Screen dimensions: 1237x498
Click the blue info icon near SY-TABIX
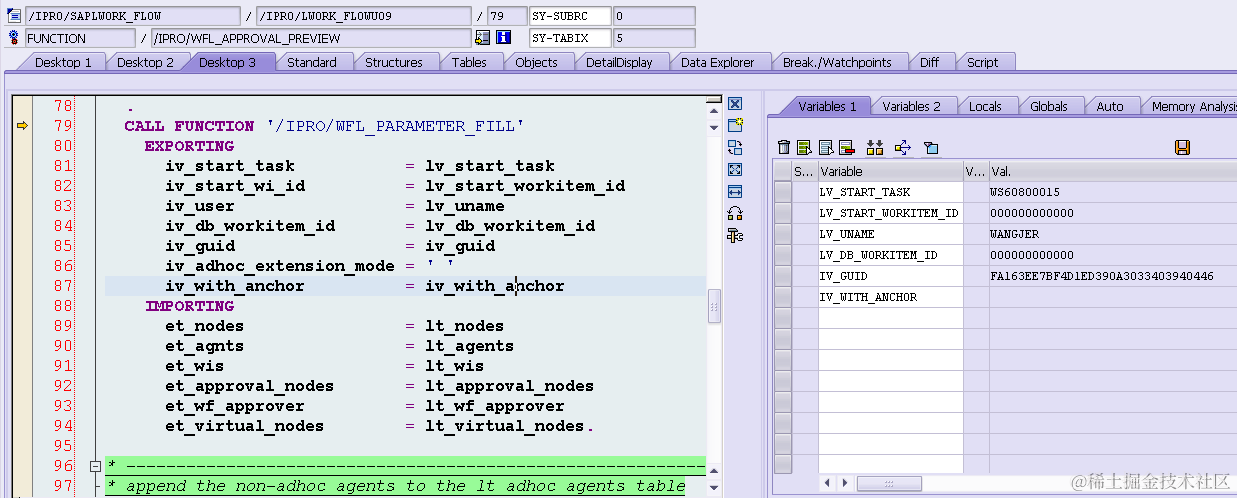point(504,38)
